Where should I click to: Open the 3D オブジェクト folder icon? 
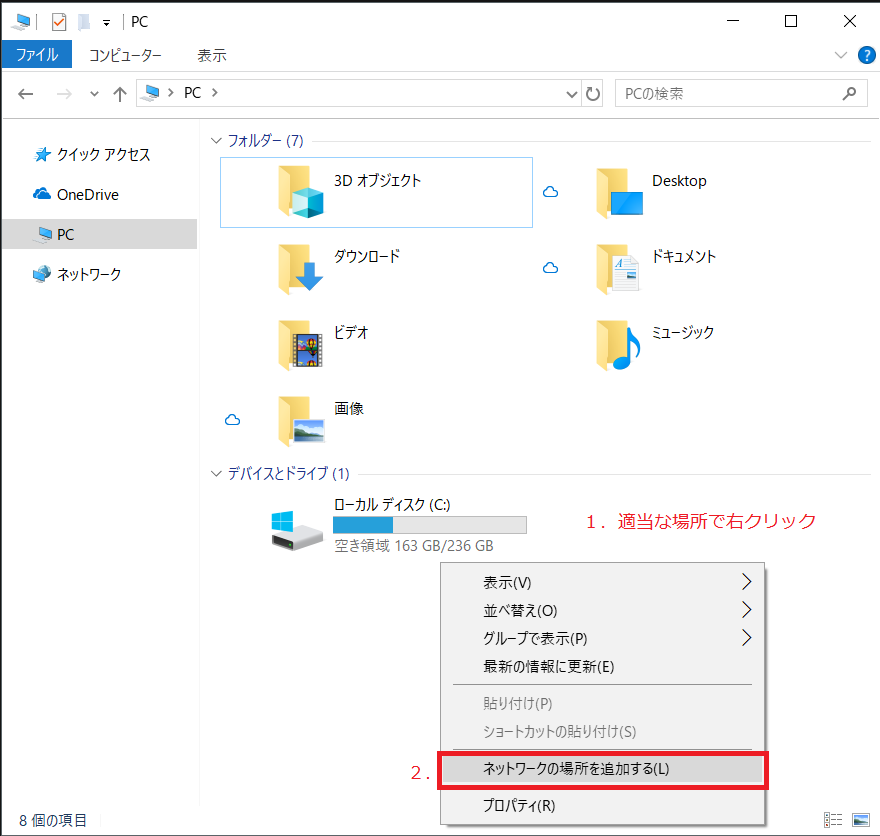click(x=302, y=192)
